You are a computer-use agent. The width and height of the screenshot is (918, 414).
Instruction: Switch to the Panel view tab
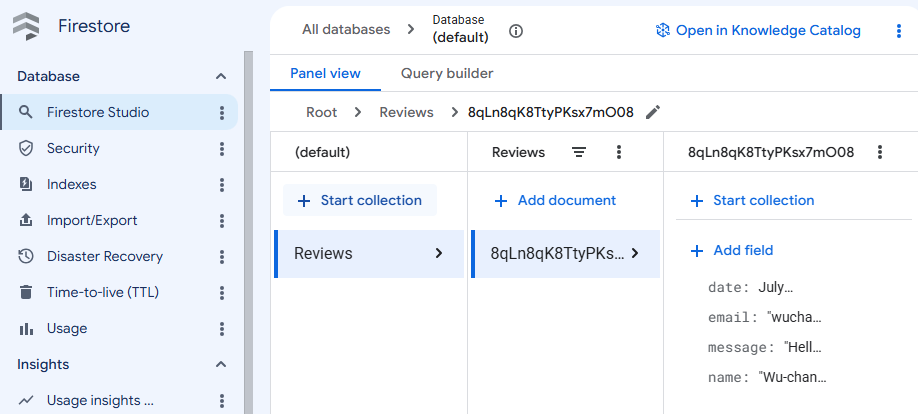pyautogui.click(x=326, y=74)
